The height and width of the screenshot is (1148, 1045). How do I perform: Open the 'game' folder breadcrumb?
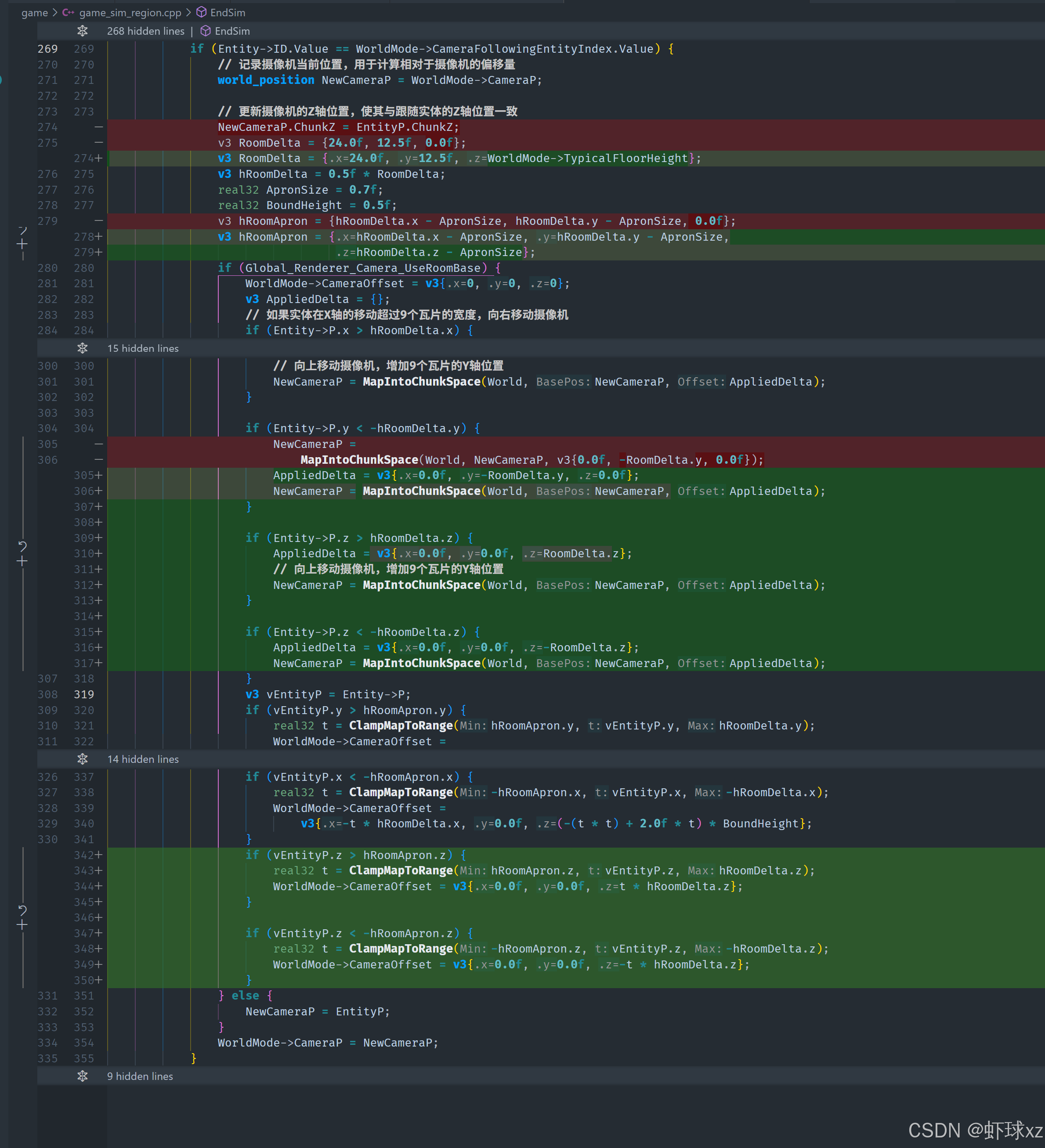point(35,13)
